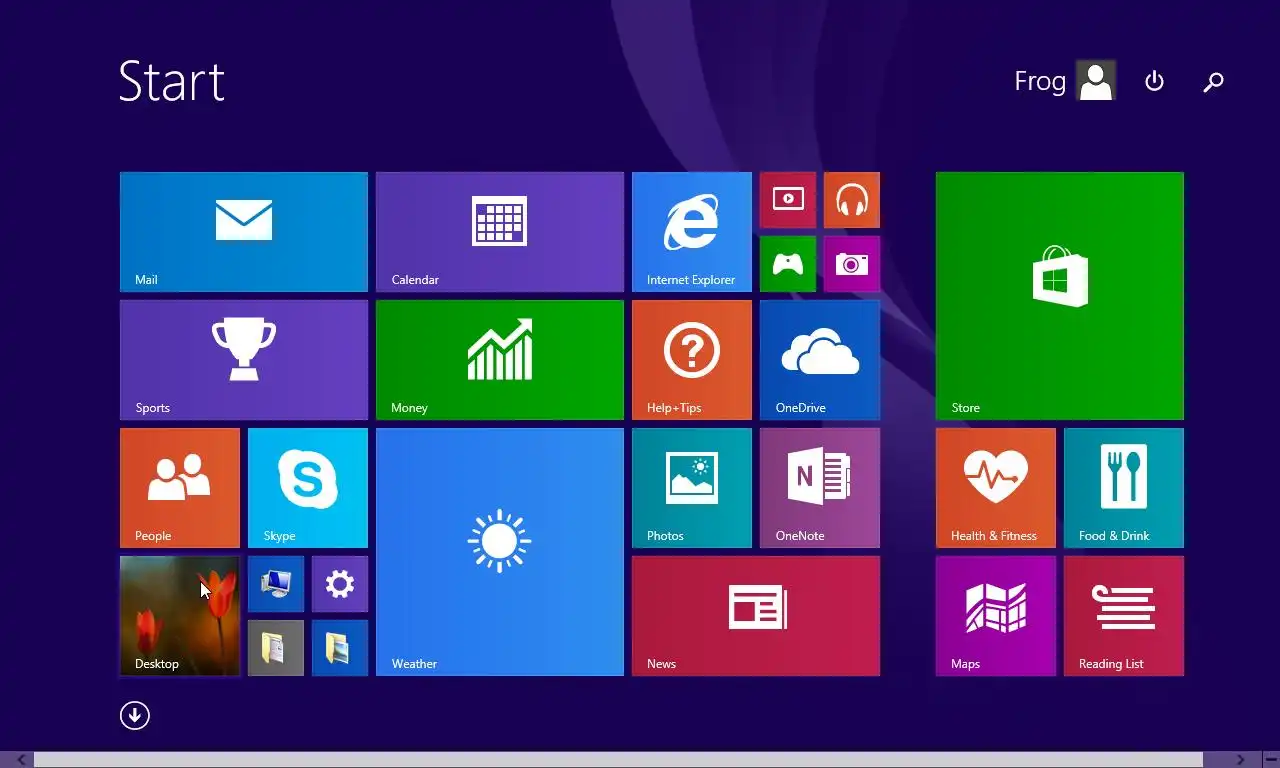Open the Weather tile
The width and height of the screenshot is (1280, 768).
500,552
